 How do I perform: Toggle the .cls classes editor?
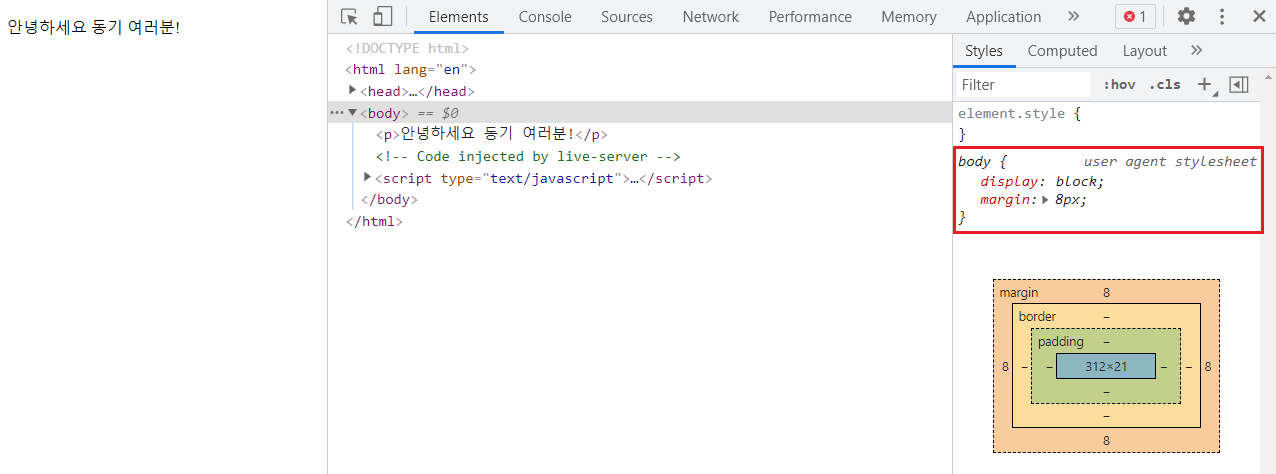(x=1164, y=85)
